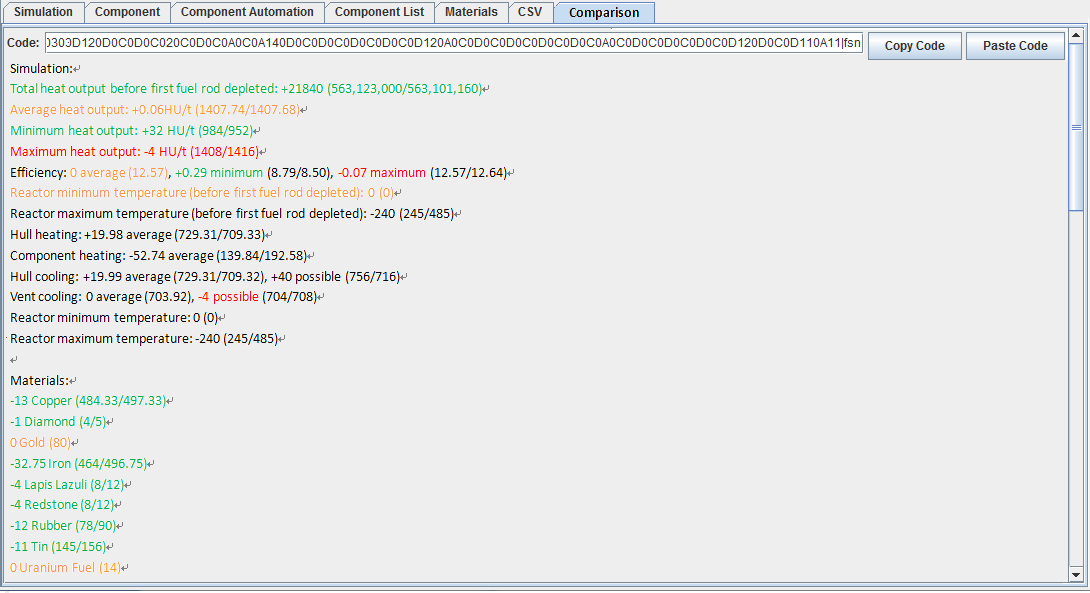The image size is (1090, 593).
Task: Select the -13 Copper materials entry
Action: (90, 400)
